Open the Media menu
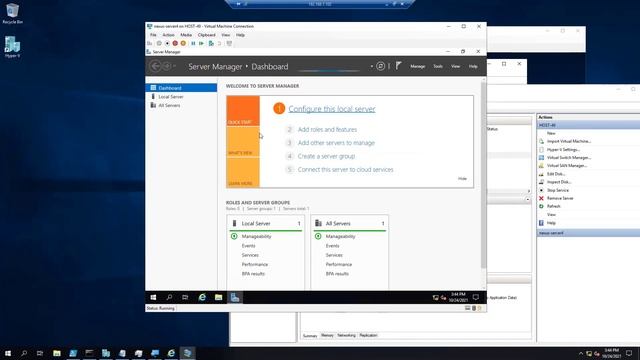The height and width of the screenshot is (360, 640). [x=186, y=35]
